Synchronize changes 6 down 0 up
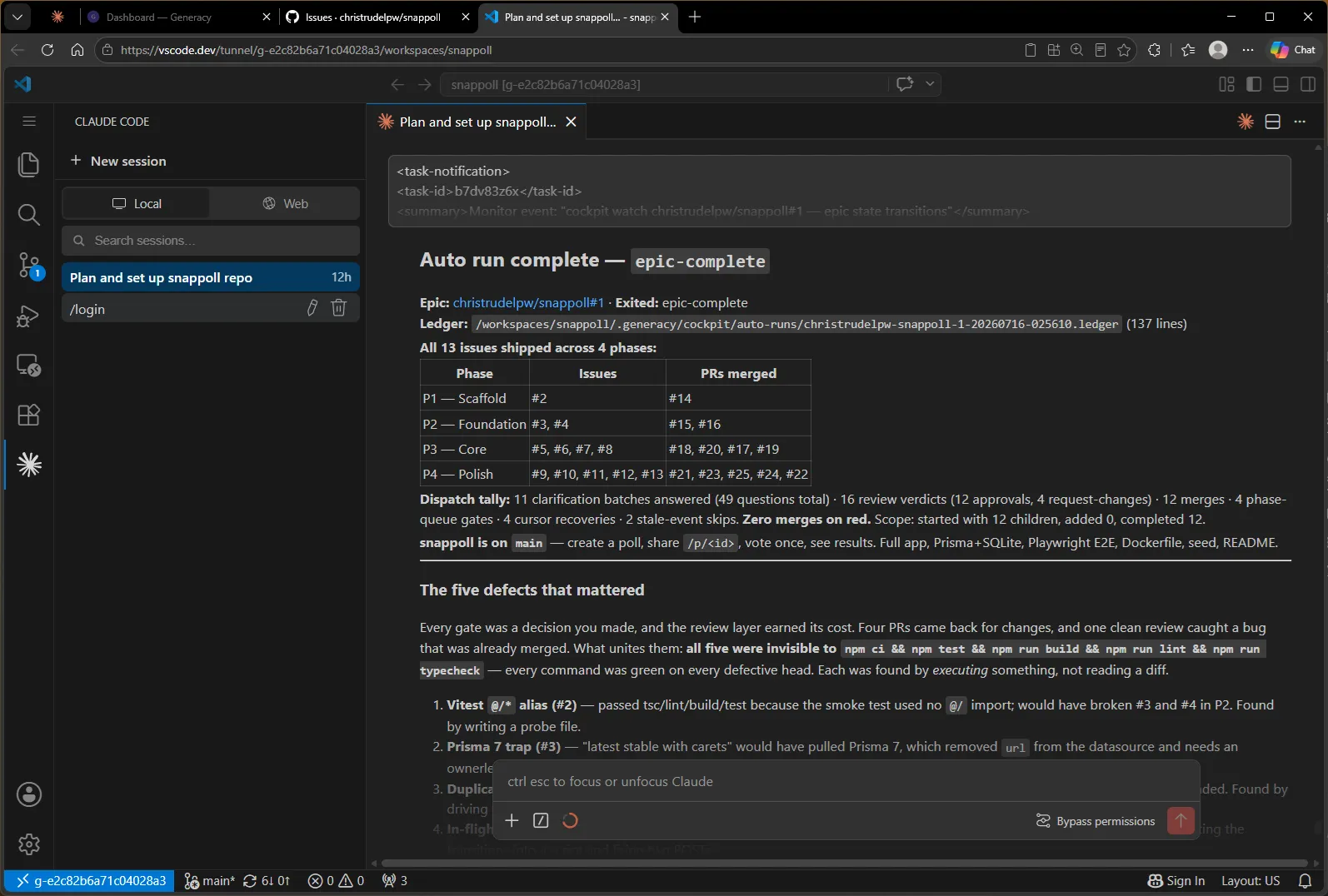Image resolution: width=1328 pixels, height=896 pixels. coord(267,881)
